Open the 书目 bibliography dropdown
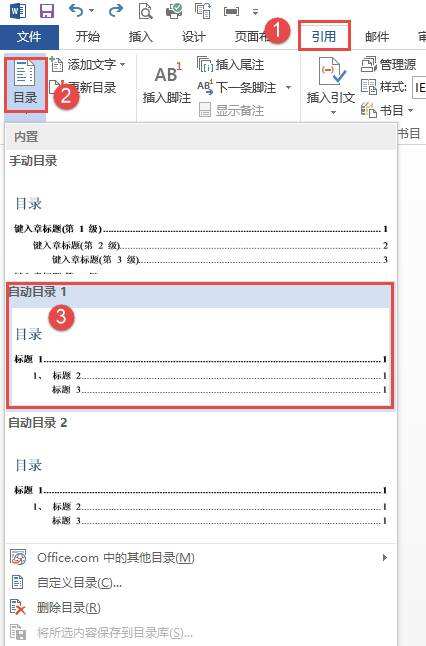Image resolution: width=426 pixels, height=646 pixels. coord(387,110)
